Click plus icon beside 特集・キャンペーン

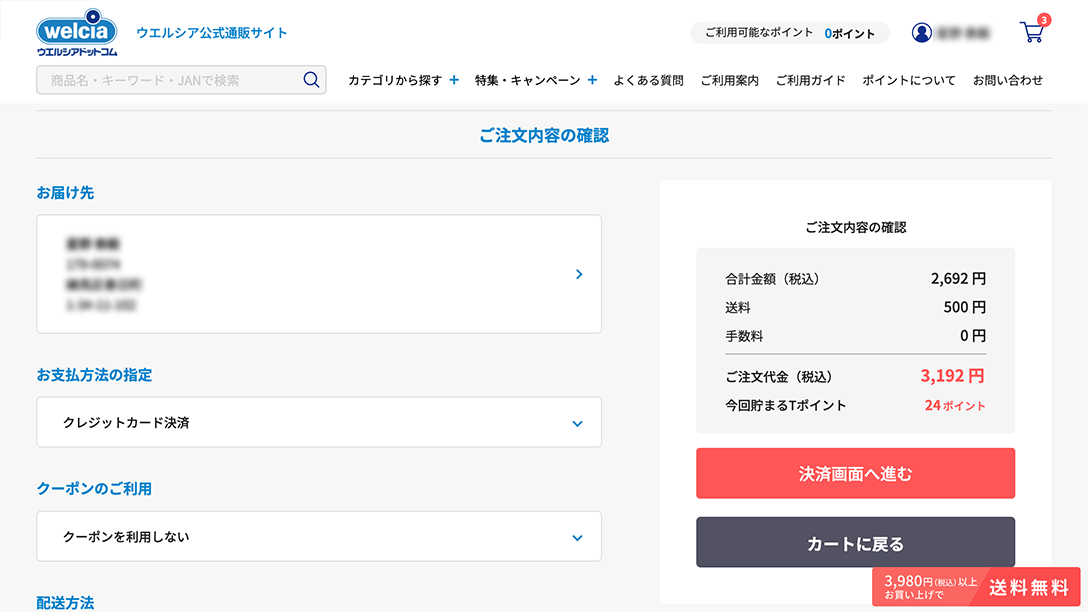[x=592, y=80]
